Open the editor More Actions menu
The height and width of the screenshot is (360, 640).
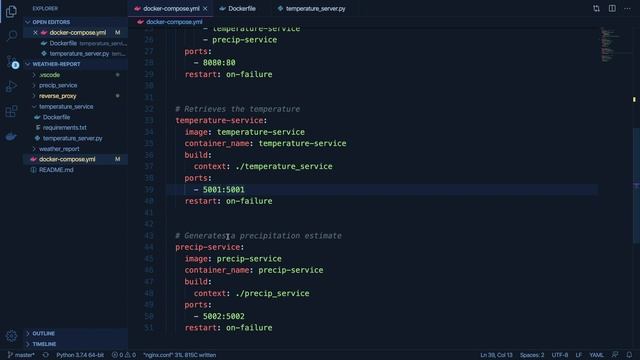click(x=627, y=9)
